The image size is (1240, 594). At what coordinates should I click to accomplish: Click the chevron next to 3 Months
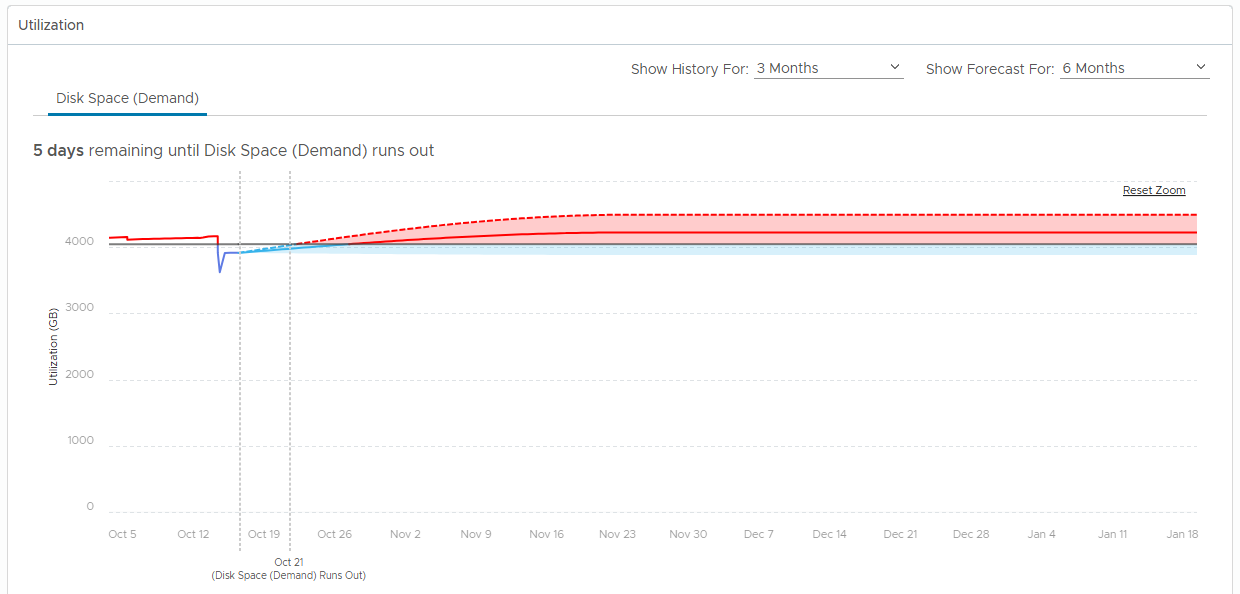(894, 68)
